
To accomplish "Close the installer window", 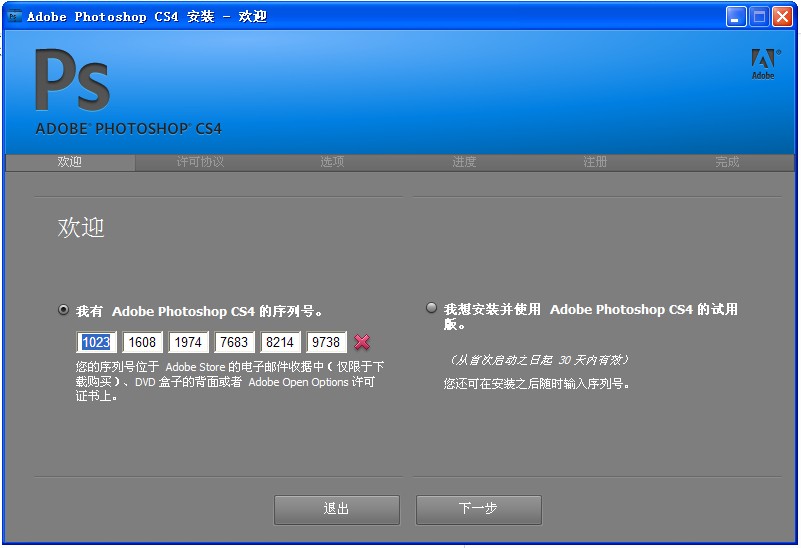I will pyautogui.click(x=782, y=17).
